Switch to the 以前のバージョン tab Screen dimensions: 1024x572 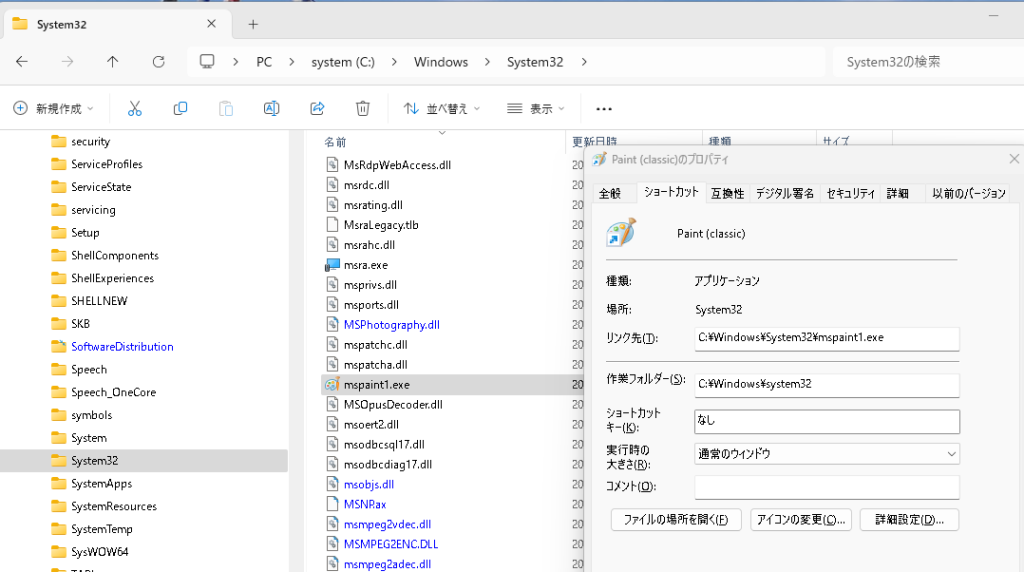pyautogui.click(x=968, y=193)
